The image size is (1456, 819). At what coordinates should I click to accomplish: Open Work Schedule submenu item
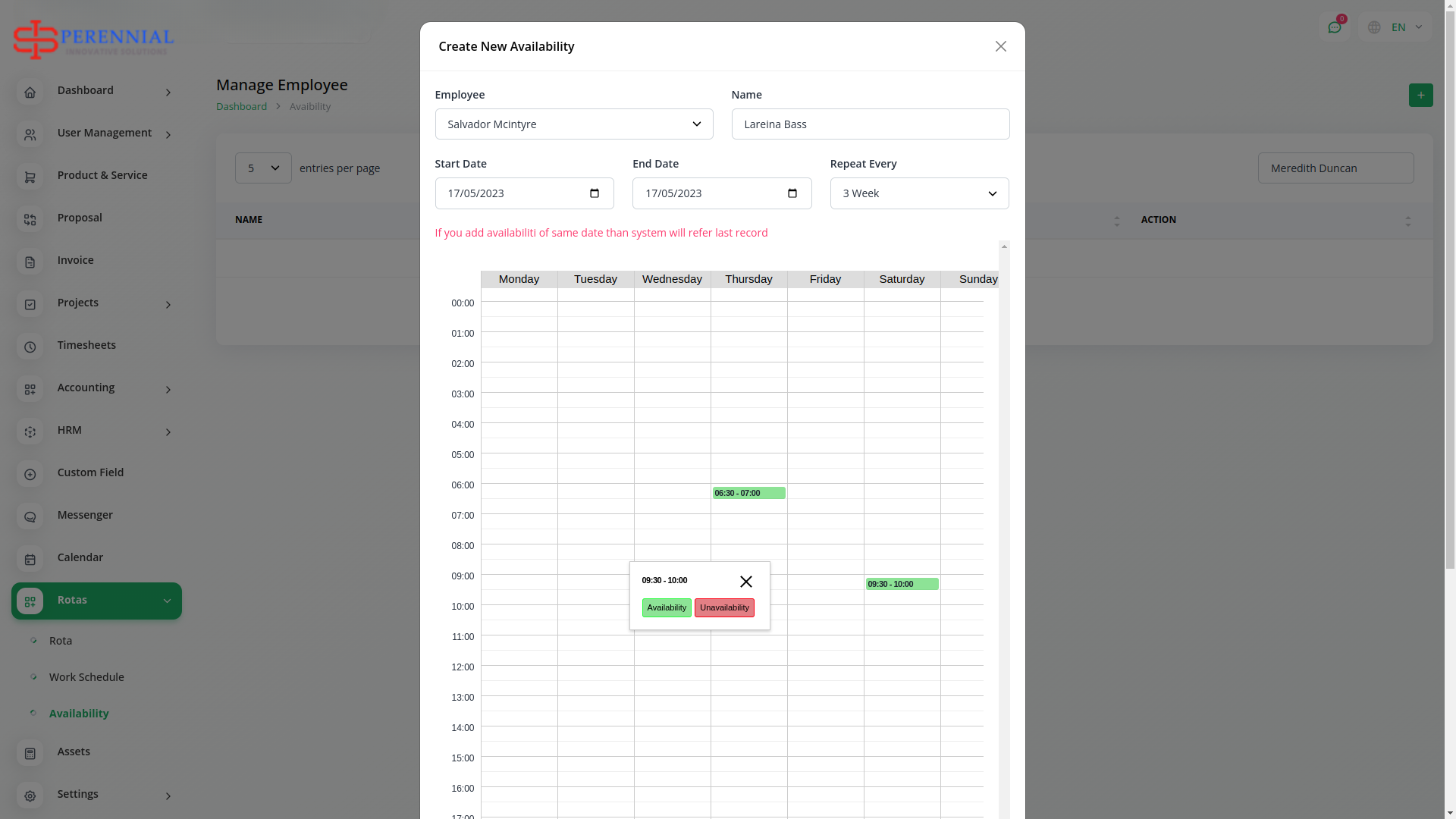[86, 677]
